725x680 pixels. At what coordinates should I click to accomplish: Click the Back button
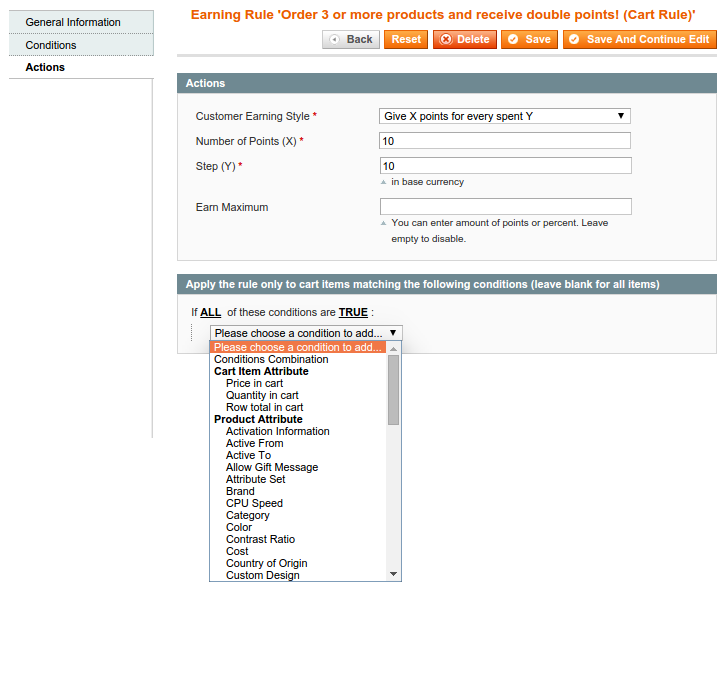[x=351, y=39]
